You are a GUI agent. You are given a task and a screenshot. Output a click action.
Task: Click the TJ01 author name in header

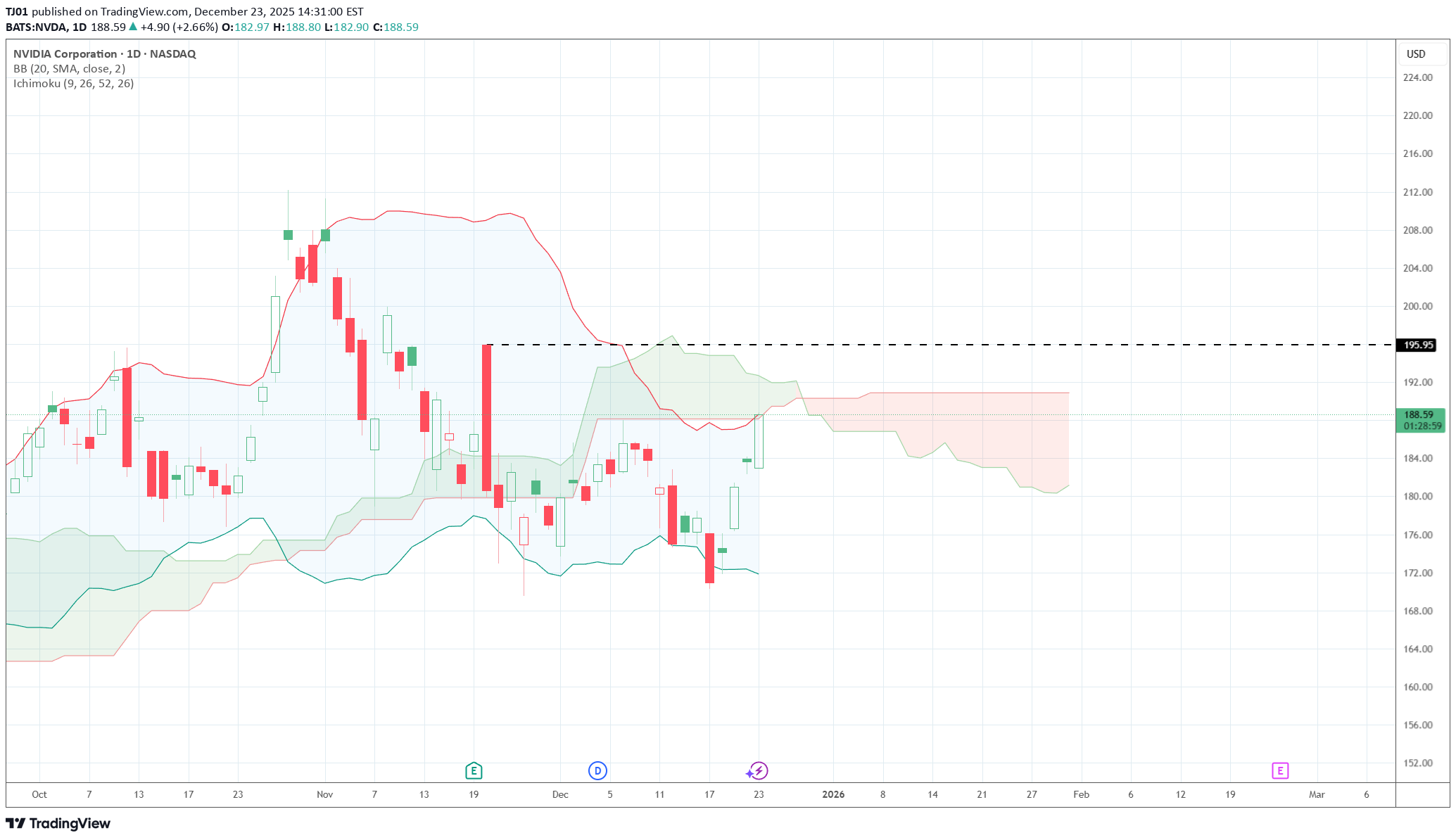point(17,12)
